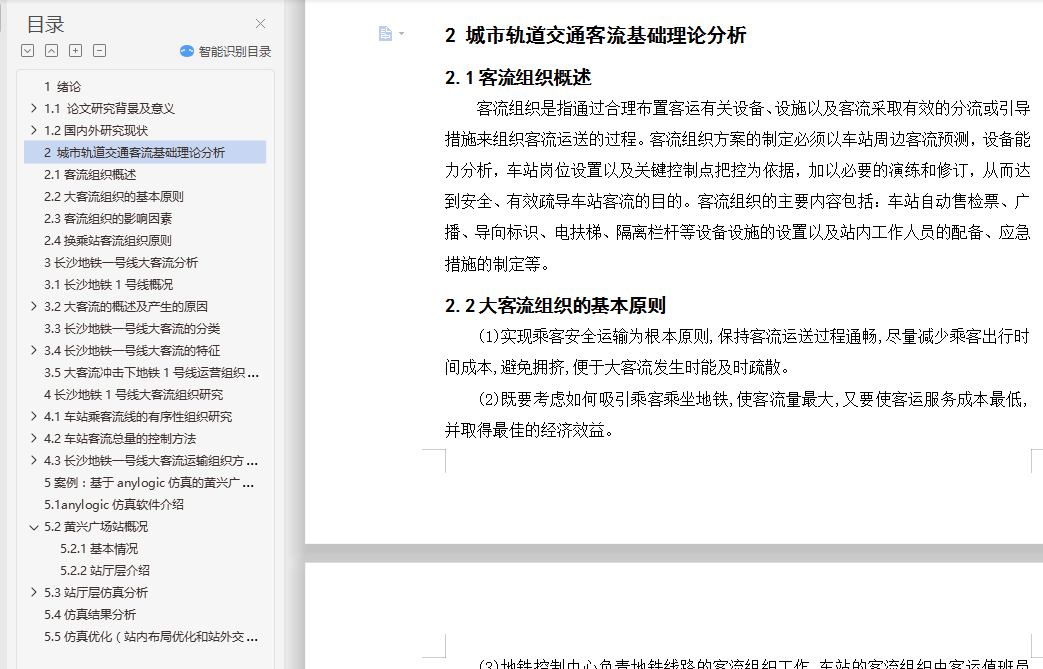The image size is (1043, 669).
Task: Select 3.3 长沙地铁一号线大客流的分类
Action: pyautogui.click(x=132, y=328)
